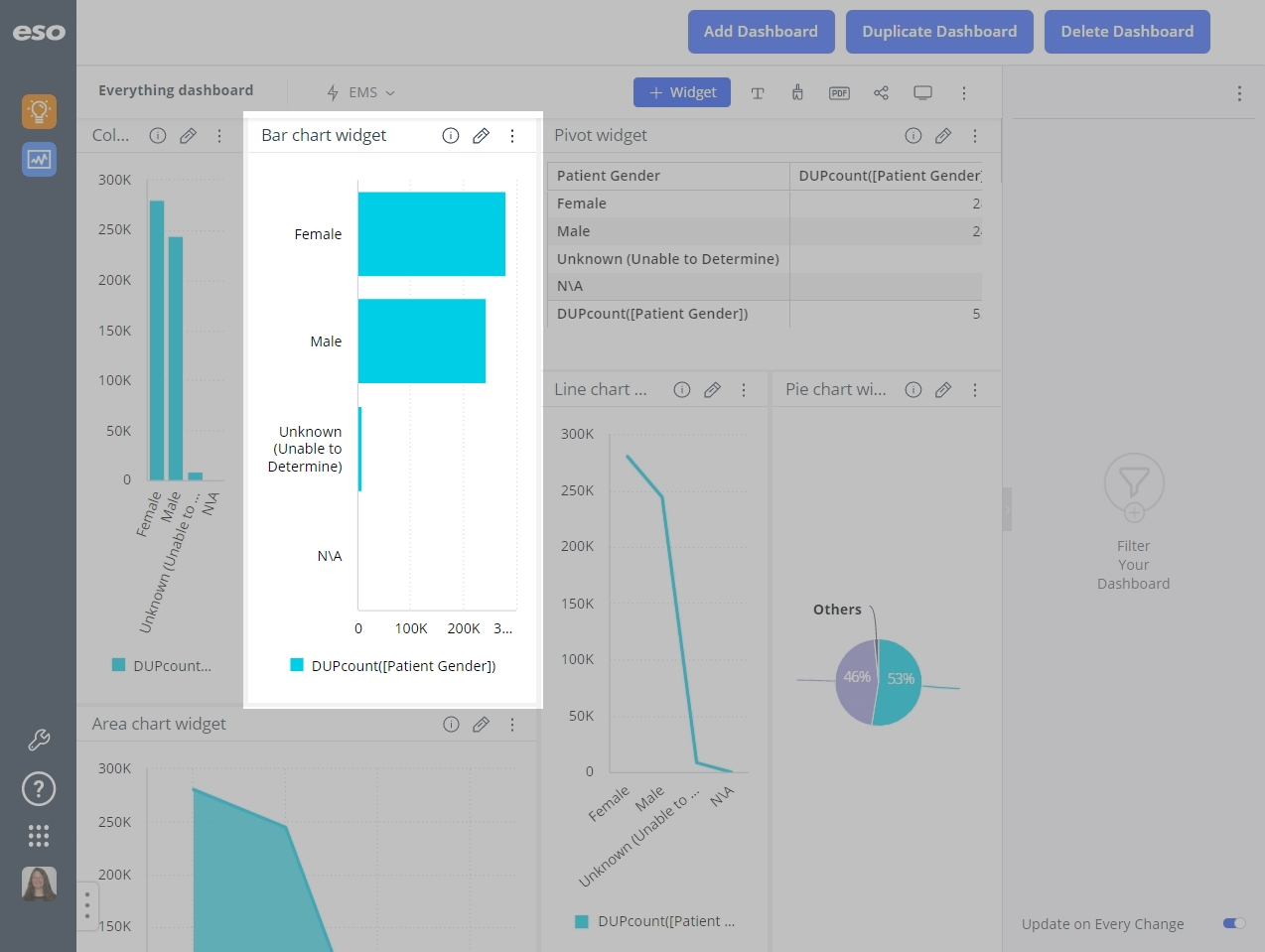
Task: Click the monitor display layout icon
Action: (x=922, y=93)
